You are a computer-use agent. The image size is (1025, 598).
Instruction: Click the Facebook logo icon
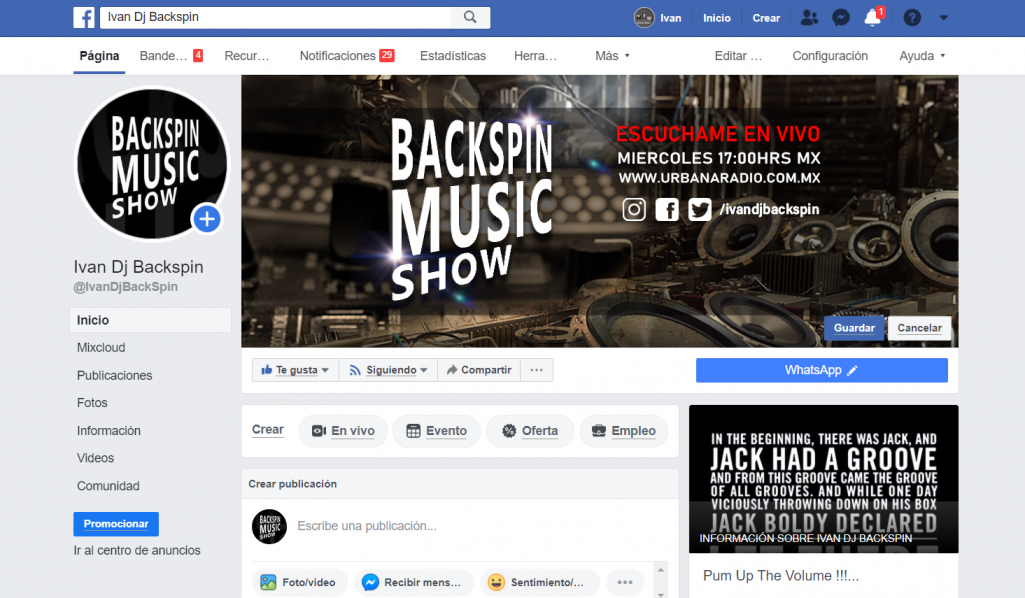[x=84, y=18]
